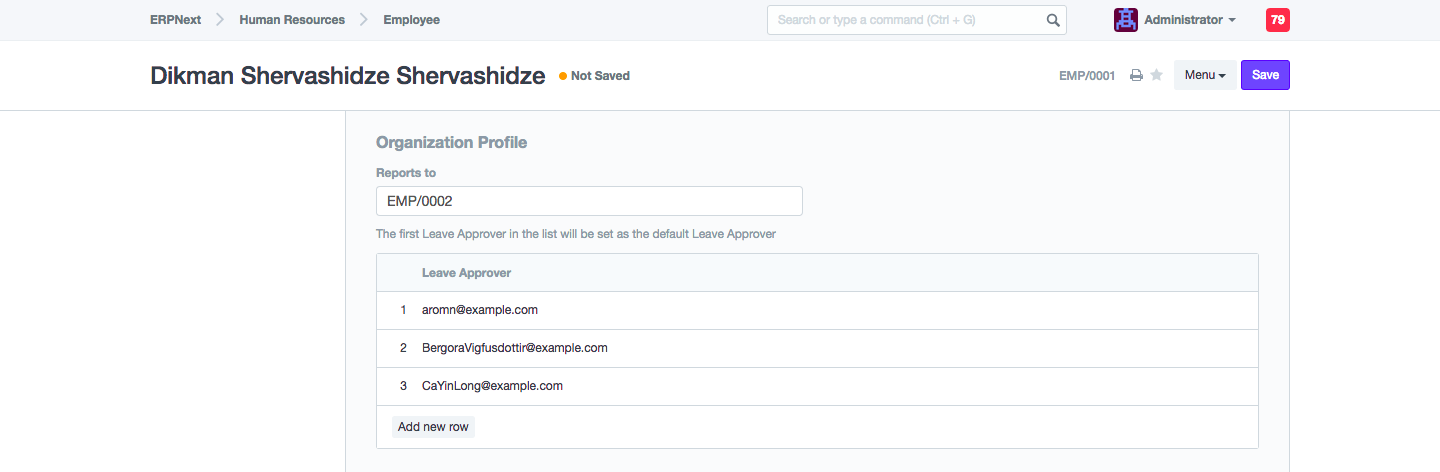Click the Administrator avatar icon

click(x=1125, y=20)
